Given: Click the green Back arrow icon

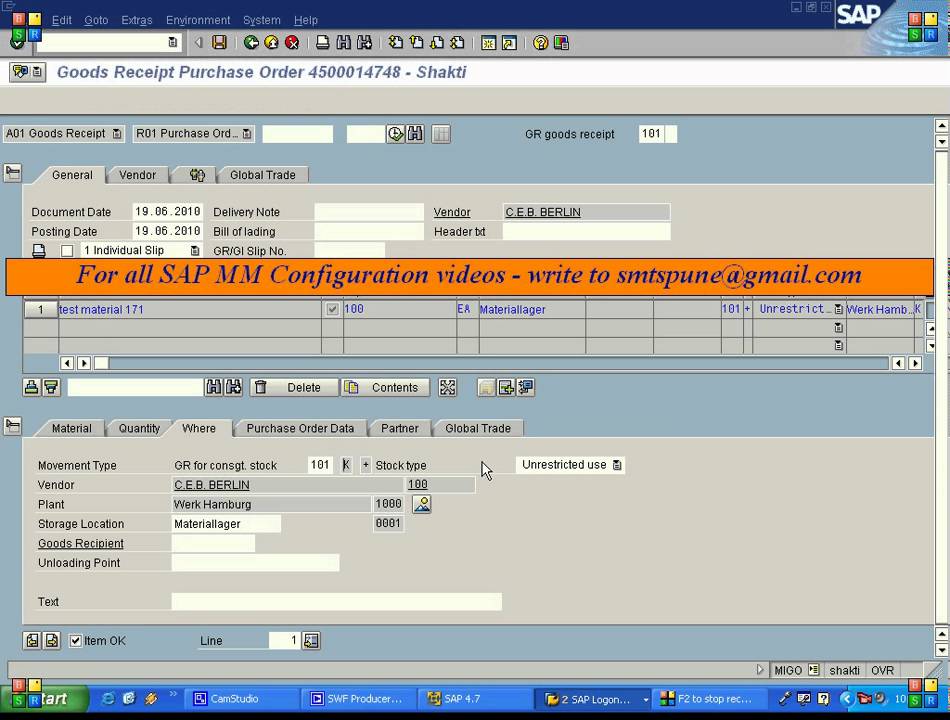Looking at the screenshot, I should pyautogui.click(x=251, y=42).
